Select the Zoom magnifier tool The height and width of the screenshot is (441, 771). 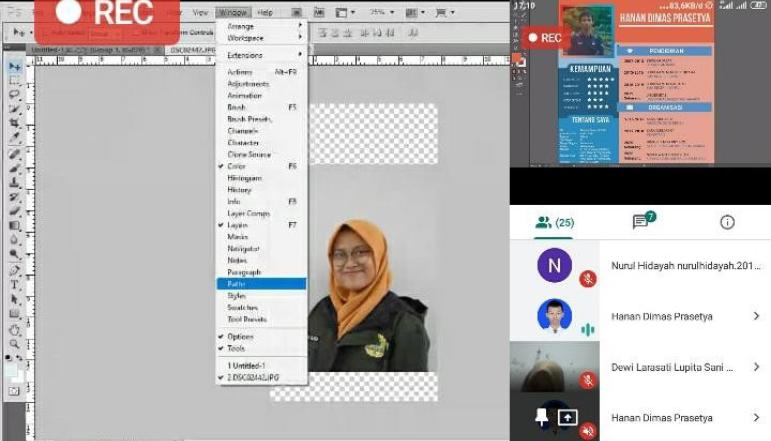click(15, 342)
